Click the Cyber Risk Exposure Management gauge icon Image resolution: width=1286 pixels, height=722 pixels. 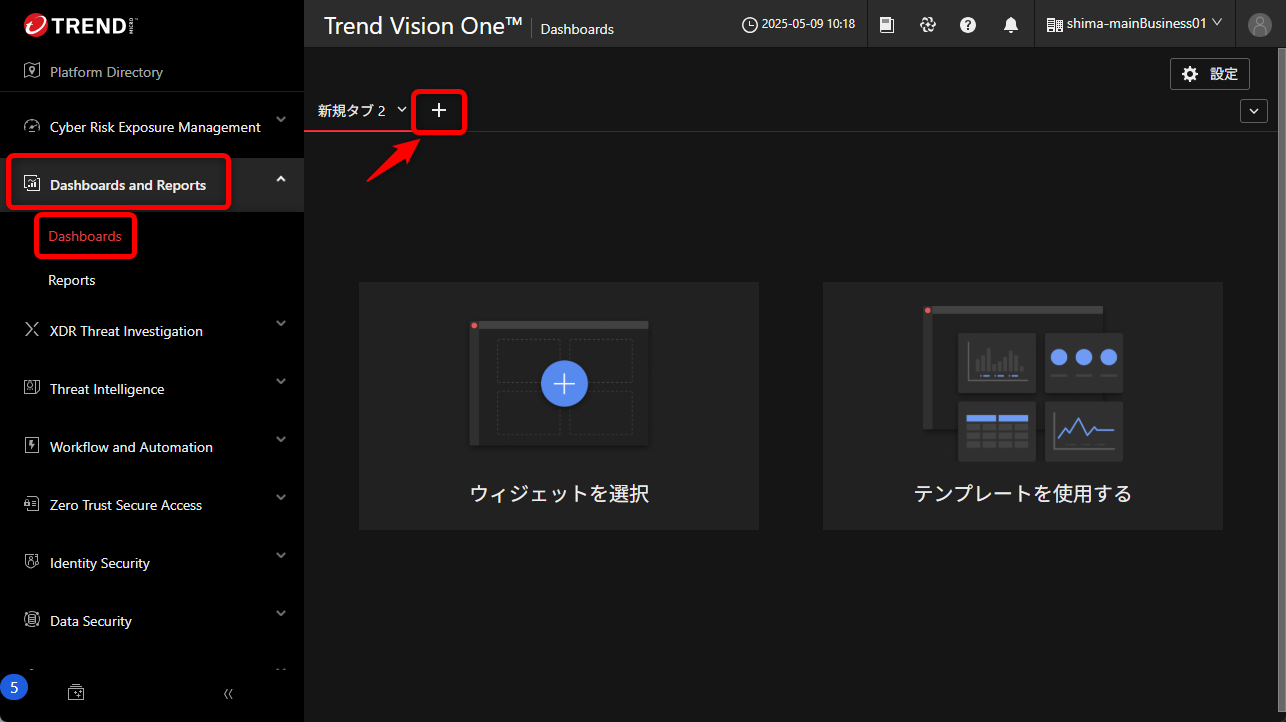click(x=31, y=127)
